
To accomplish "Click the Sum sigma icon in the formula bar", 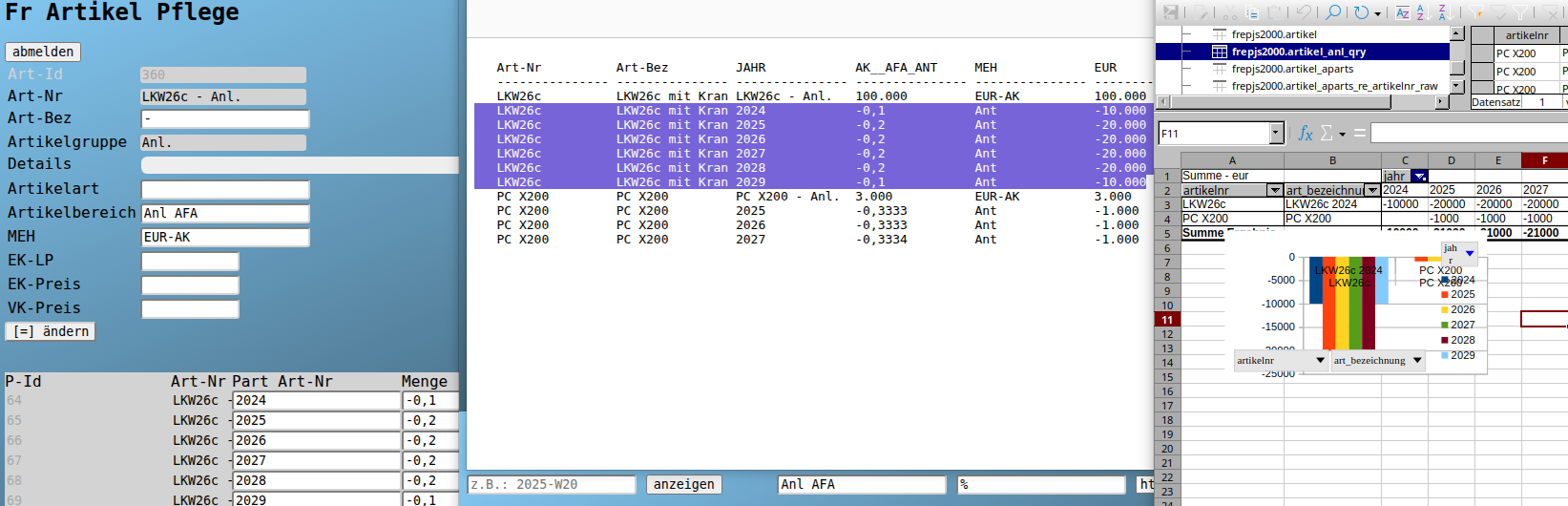I will 1327,134.
